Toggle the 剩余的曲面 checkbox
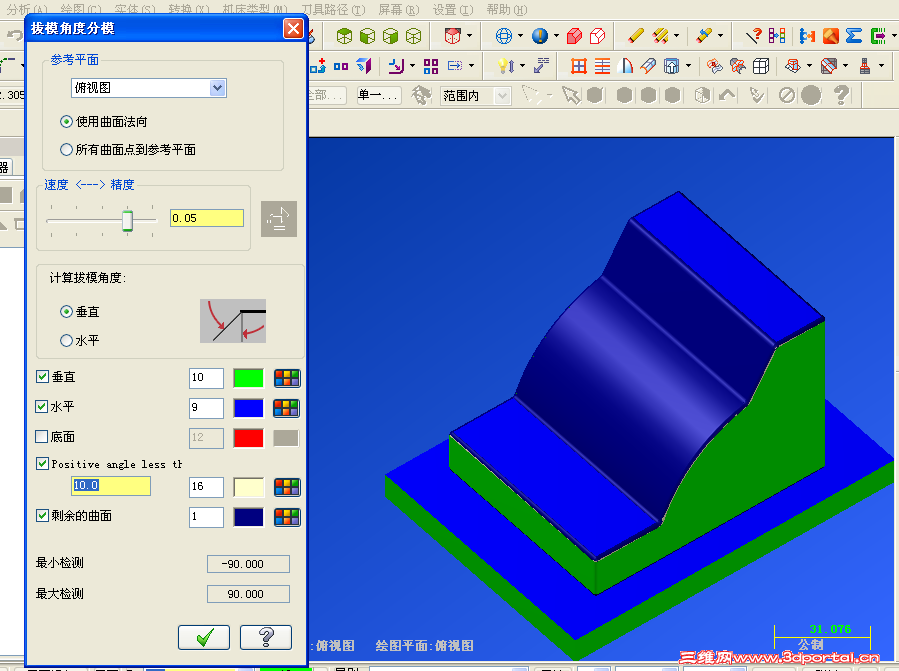Image resolution: width=899 pixels, height=671 pixels. pos(42,515)
